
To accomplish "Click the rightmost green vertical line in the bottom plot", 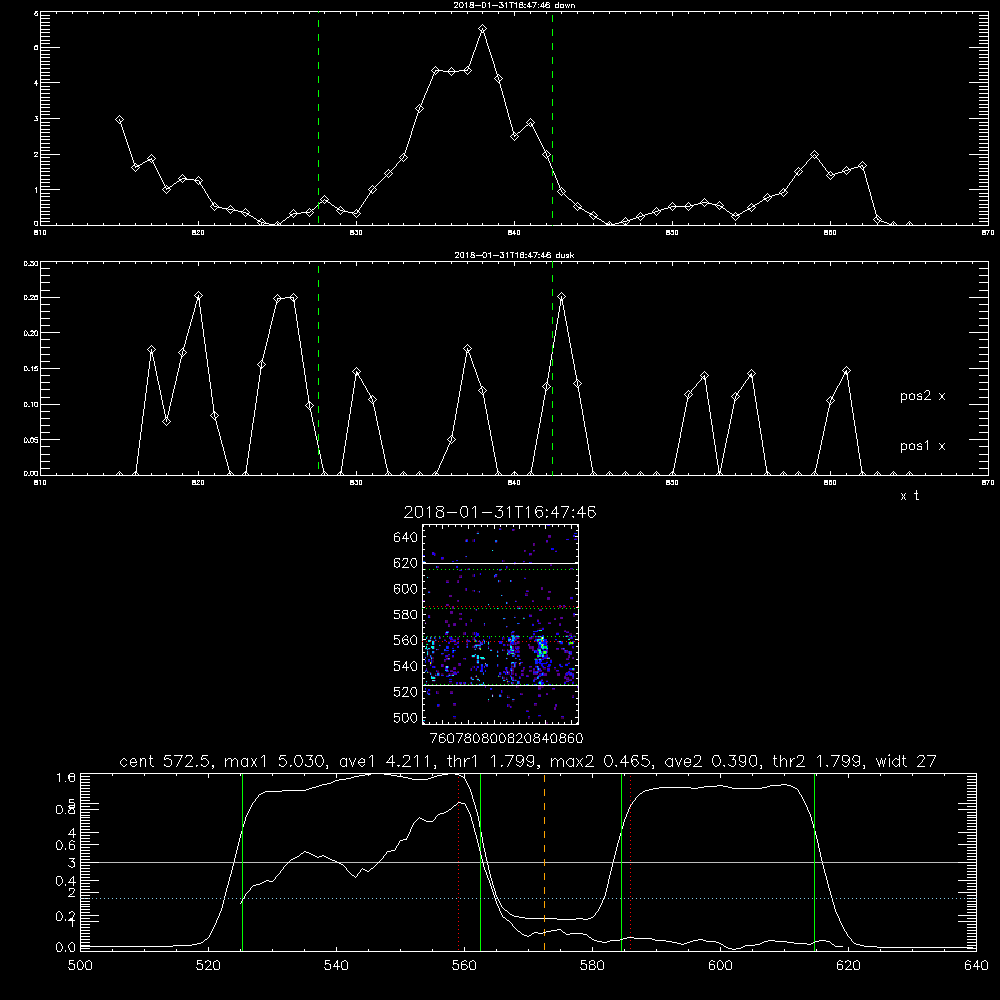I will point(814,861).
